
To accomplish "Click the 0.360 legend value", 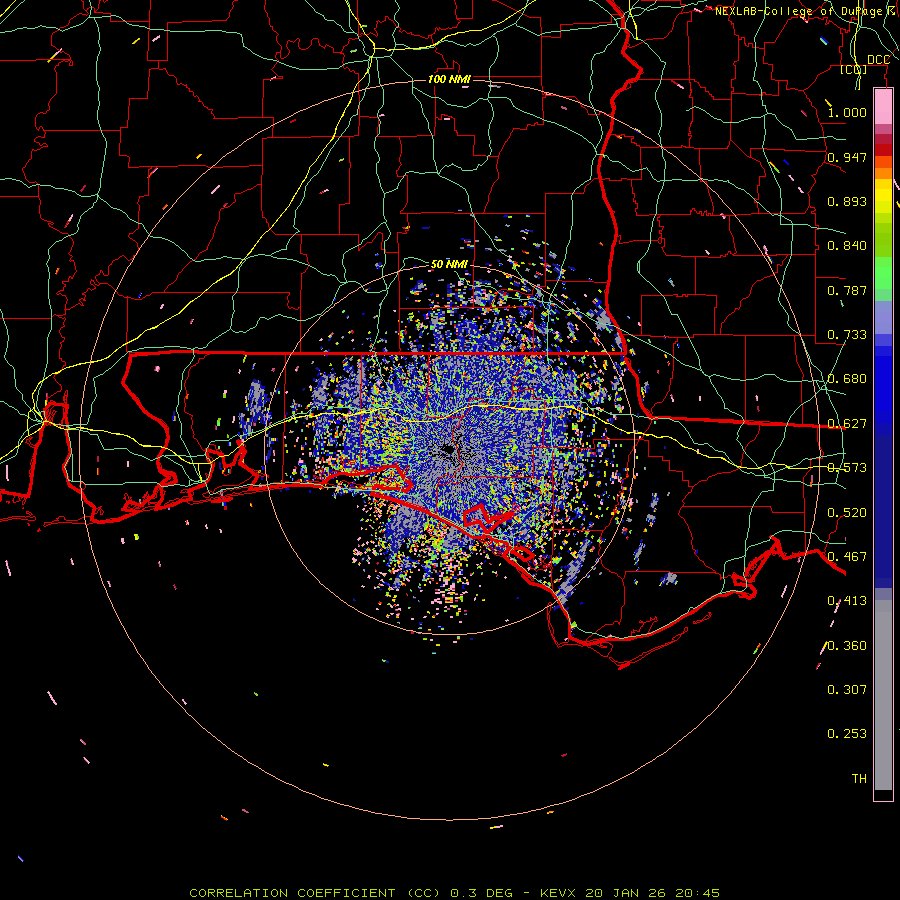I will [847, 646].
